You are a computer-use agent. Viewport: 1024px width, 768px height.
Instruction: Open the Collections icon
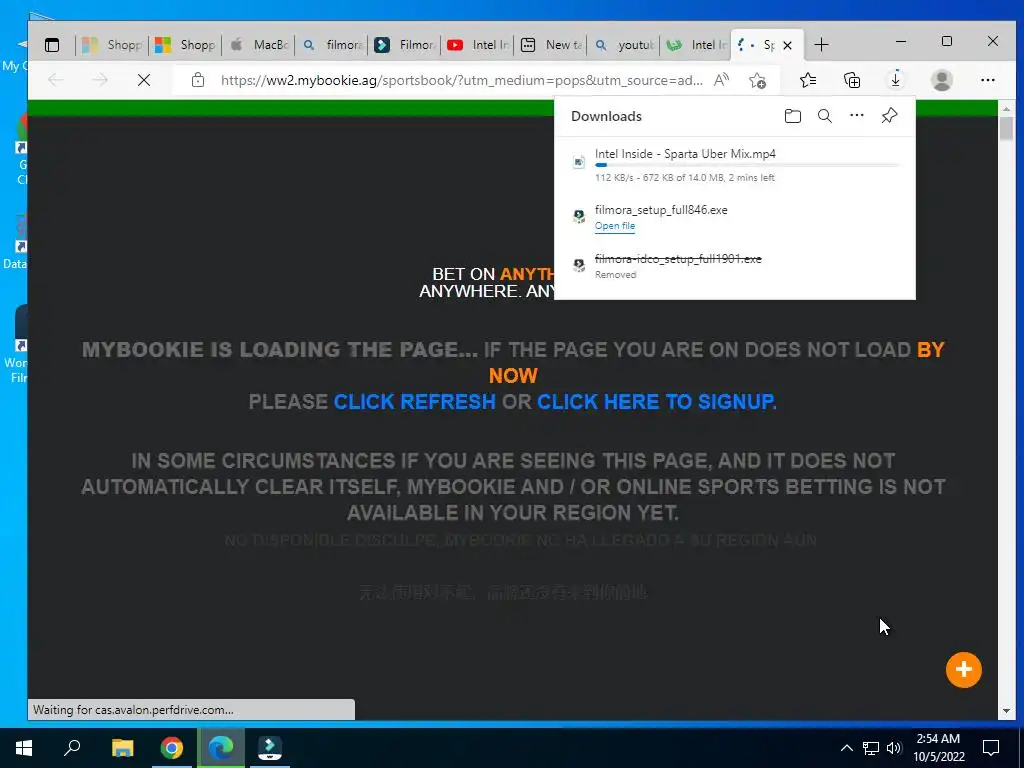click(852, 80)
